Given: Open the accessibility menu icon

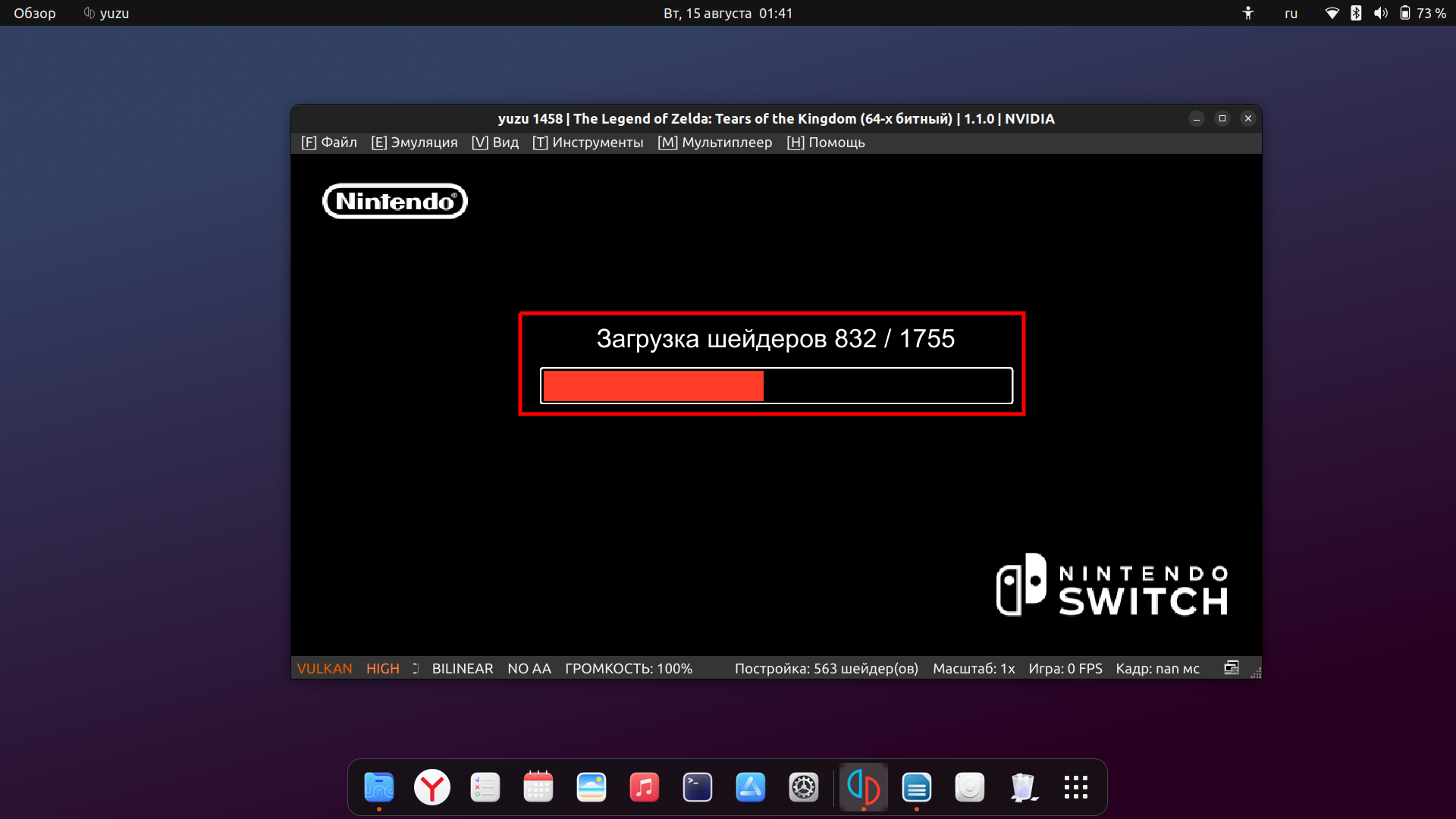Looking at the screenshot, I should [x=1248, y=13].
